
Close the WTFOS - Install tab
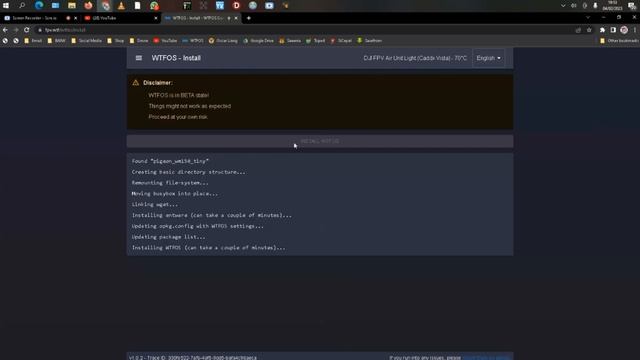pos(236,18)
